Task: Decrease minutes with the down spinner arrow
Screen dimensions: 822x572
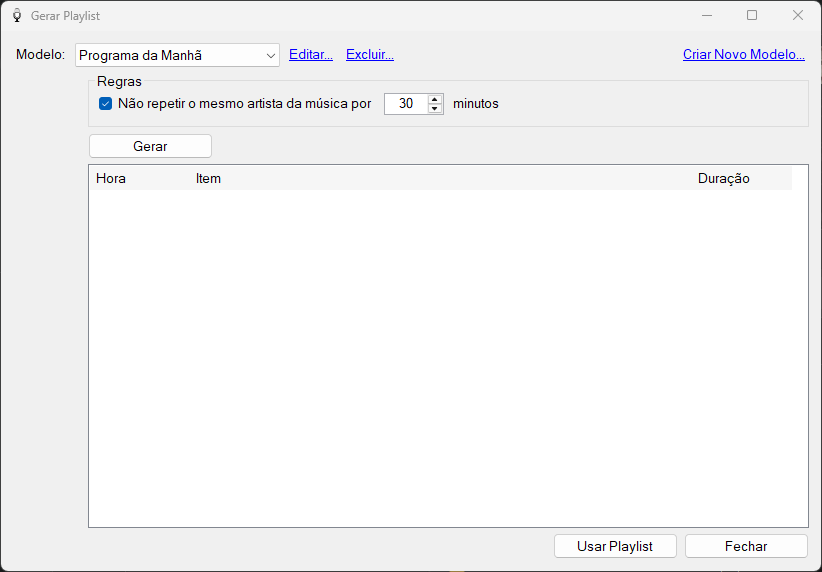Action: [435, 109]
